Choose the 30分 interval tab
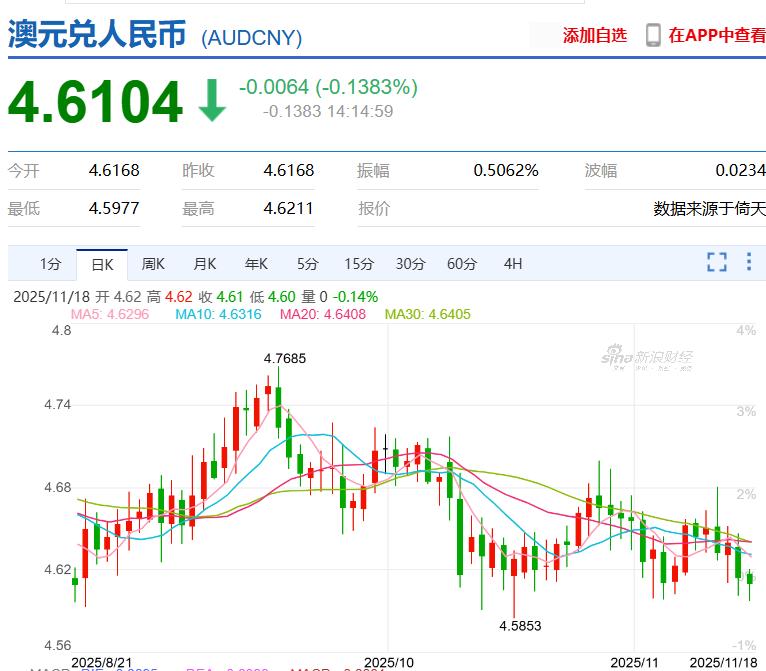The width and height of the screenshot is (766, 671). [410, 264]
